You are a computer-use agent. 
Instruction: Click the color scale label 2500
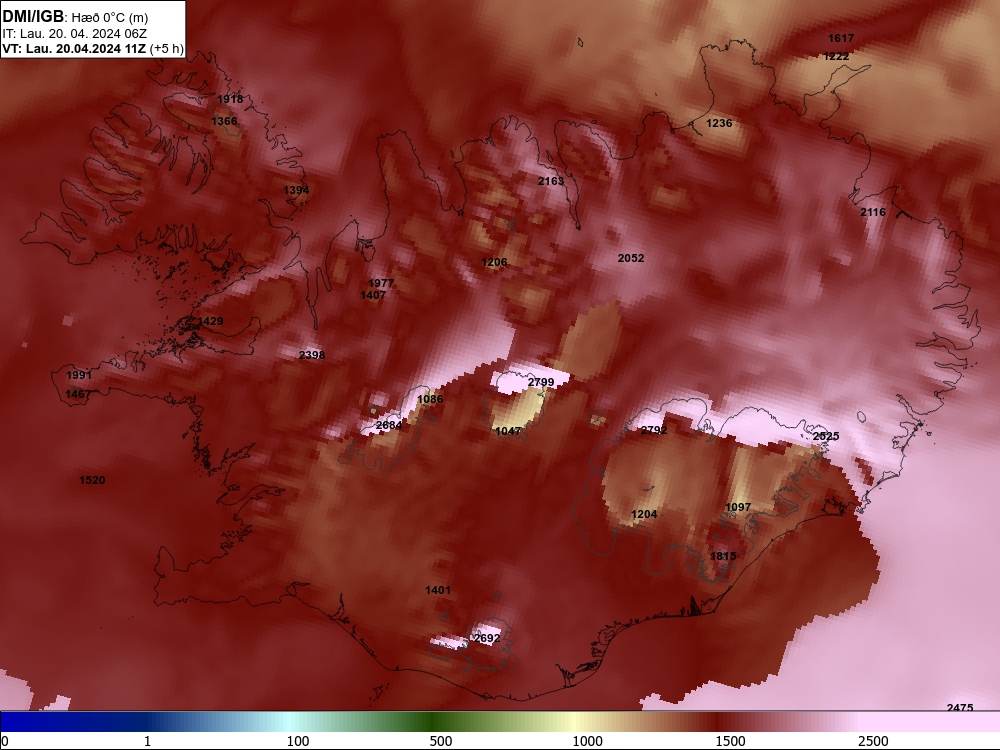(873, 741)
